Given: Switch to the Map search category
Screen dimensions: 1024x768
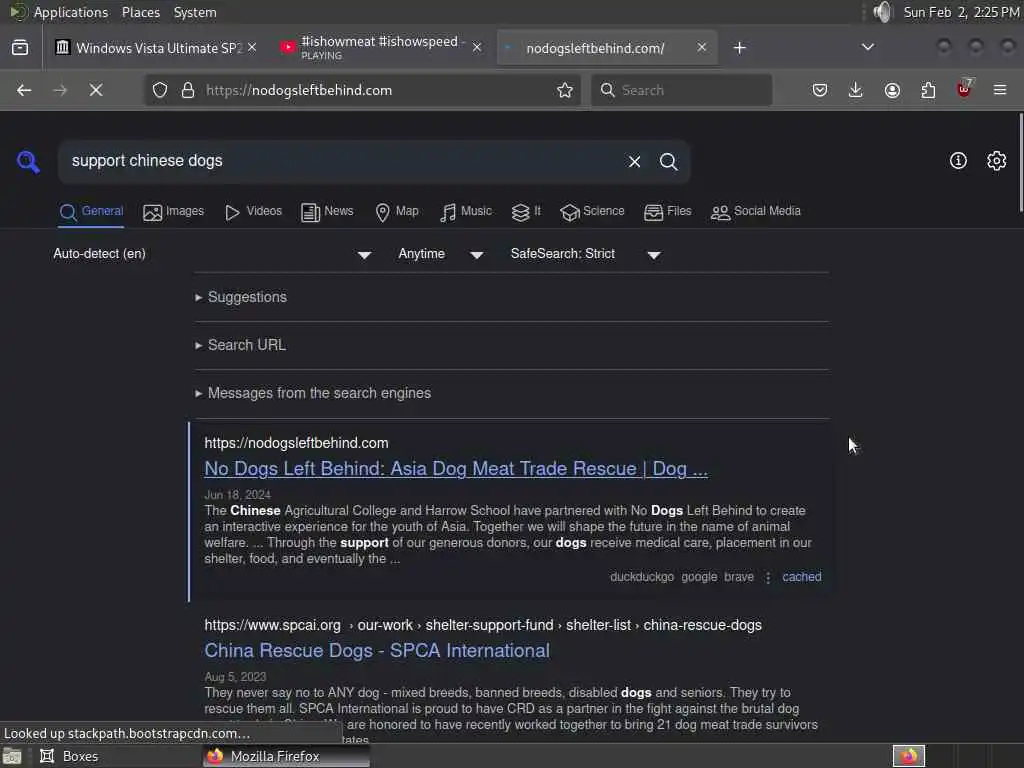Looking at the screenshot, I should tap(397, 212).
